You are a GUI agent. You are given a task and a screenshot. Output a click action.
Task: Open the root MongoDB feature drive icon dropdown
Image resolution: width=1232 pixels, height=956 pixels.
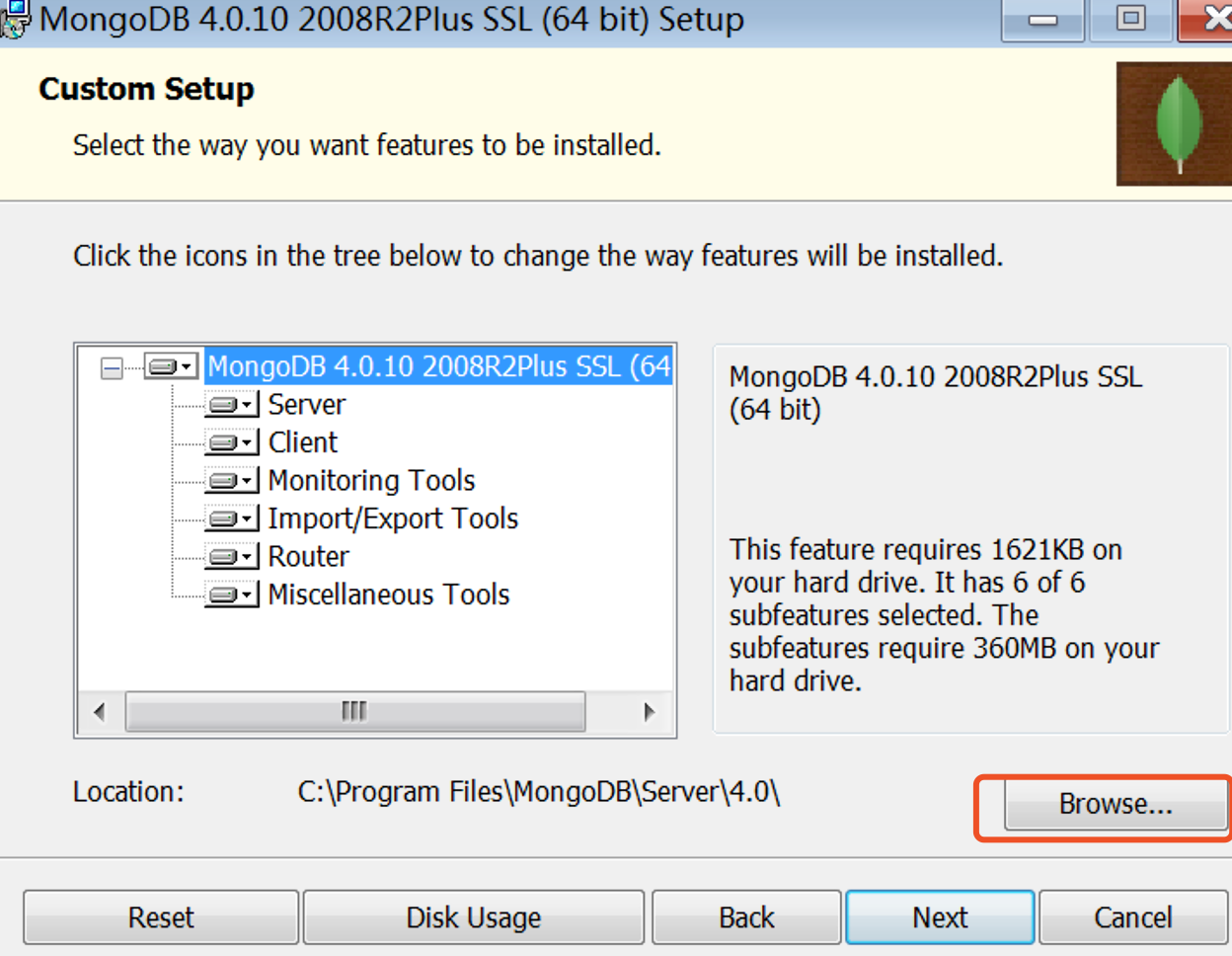pos(172,366)
